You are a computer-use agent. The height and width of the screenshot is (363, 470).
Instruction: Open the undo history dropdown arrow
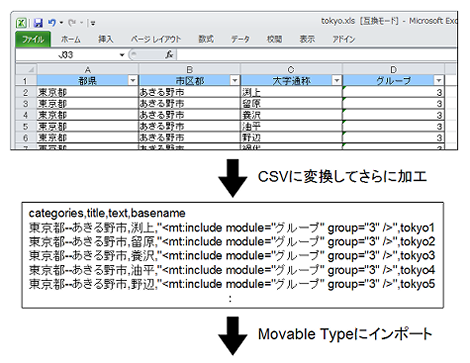point(61,23)
